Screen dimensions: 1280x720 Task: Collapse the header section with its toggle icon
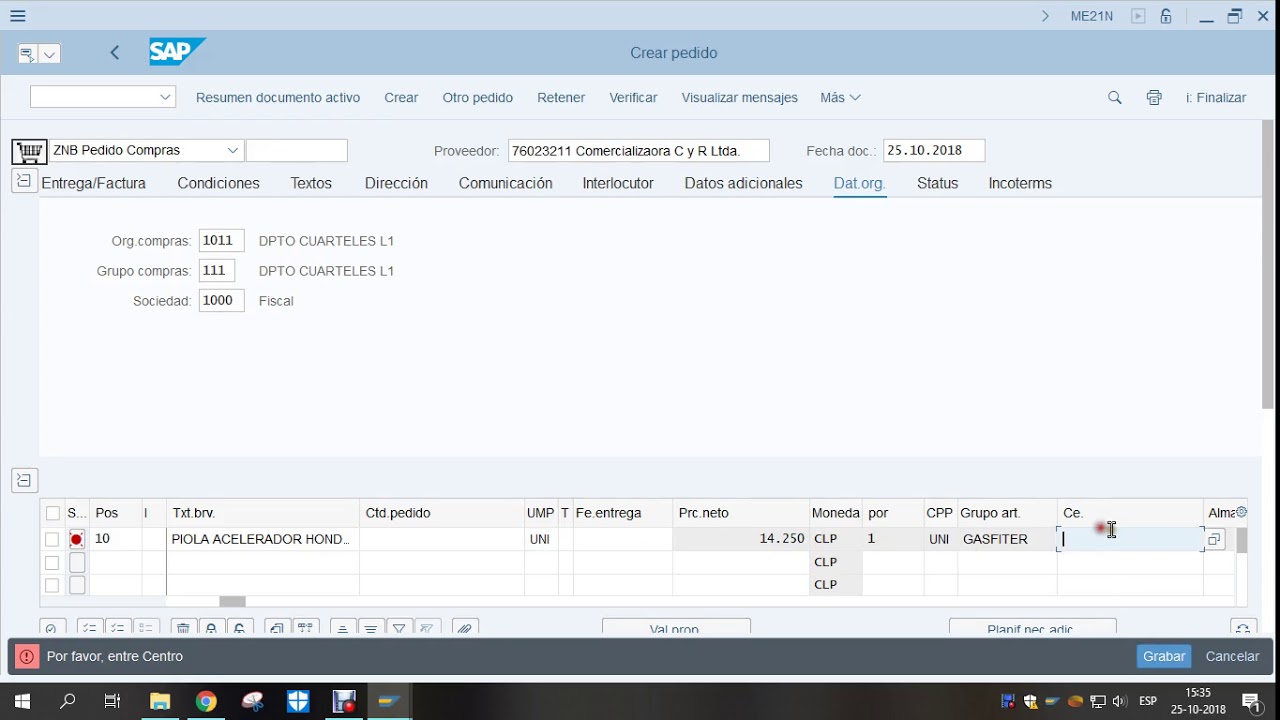click(24, 181)
